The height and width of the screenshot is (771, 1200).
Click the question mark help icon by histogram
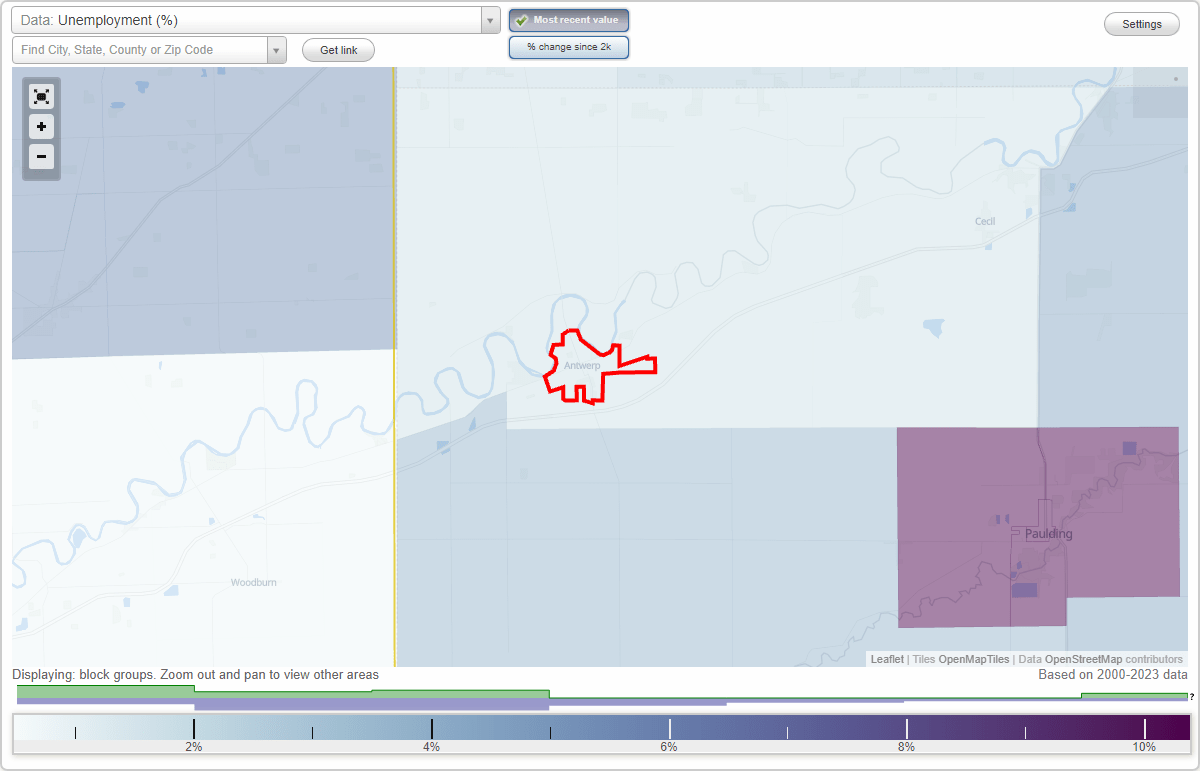pyautogui.click(x=1192, y=697)
